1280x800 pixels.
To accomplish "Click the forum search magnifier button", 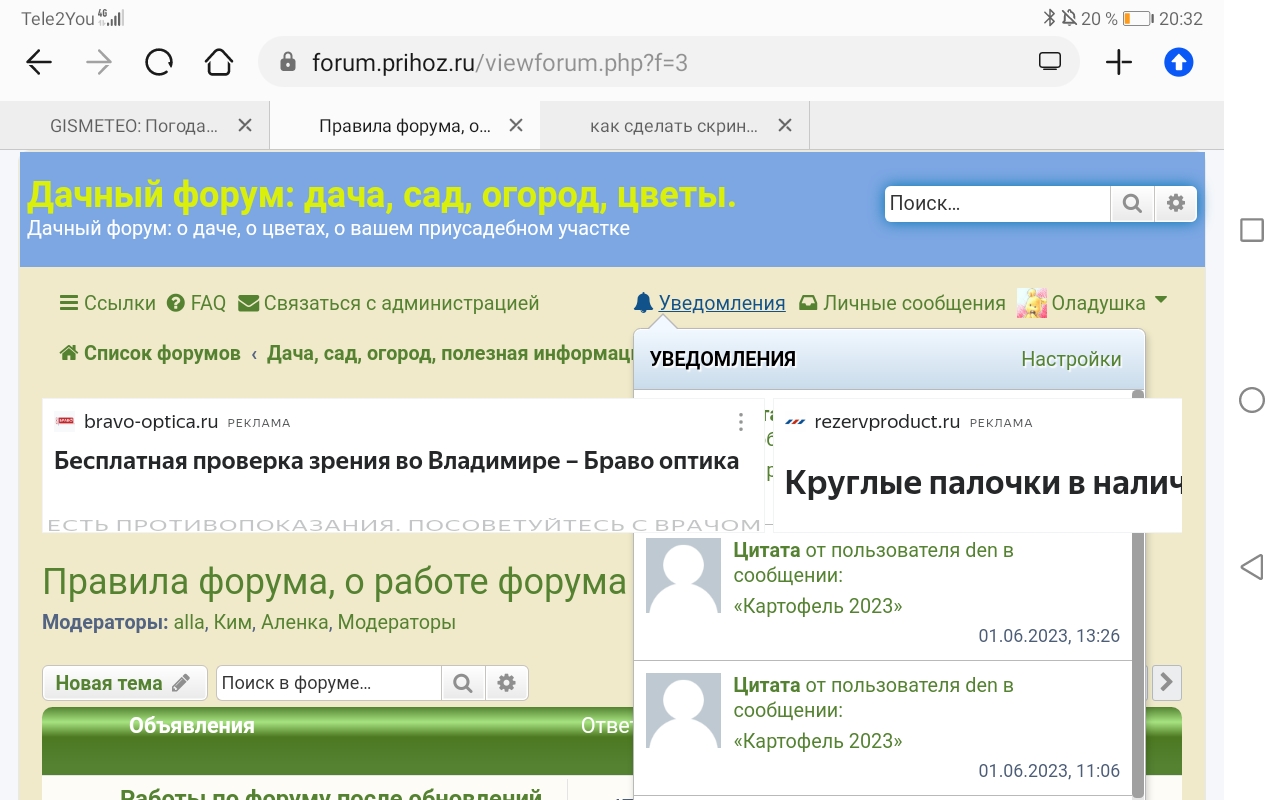I will (x=462, y=684).
